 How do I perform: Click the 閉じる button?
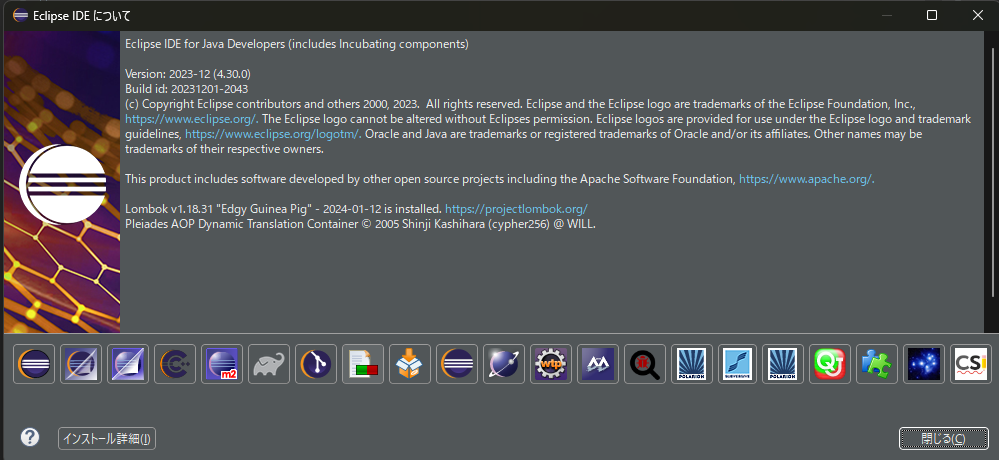tap(944, 438)
